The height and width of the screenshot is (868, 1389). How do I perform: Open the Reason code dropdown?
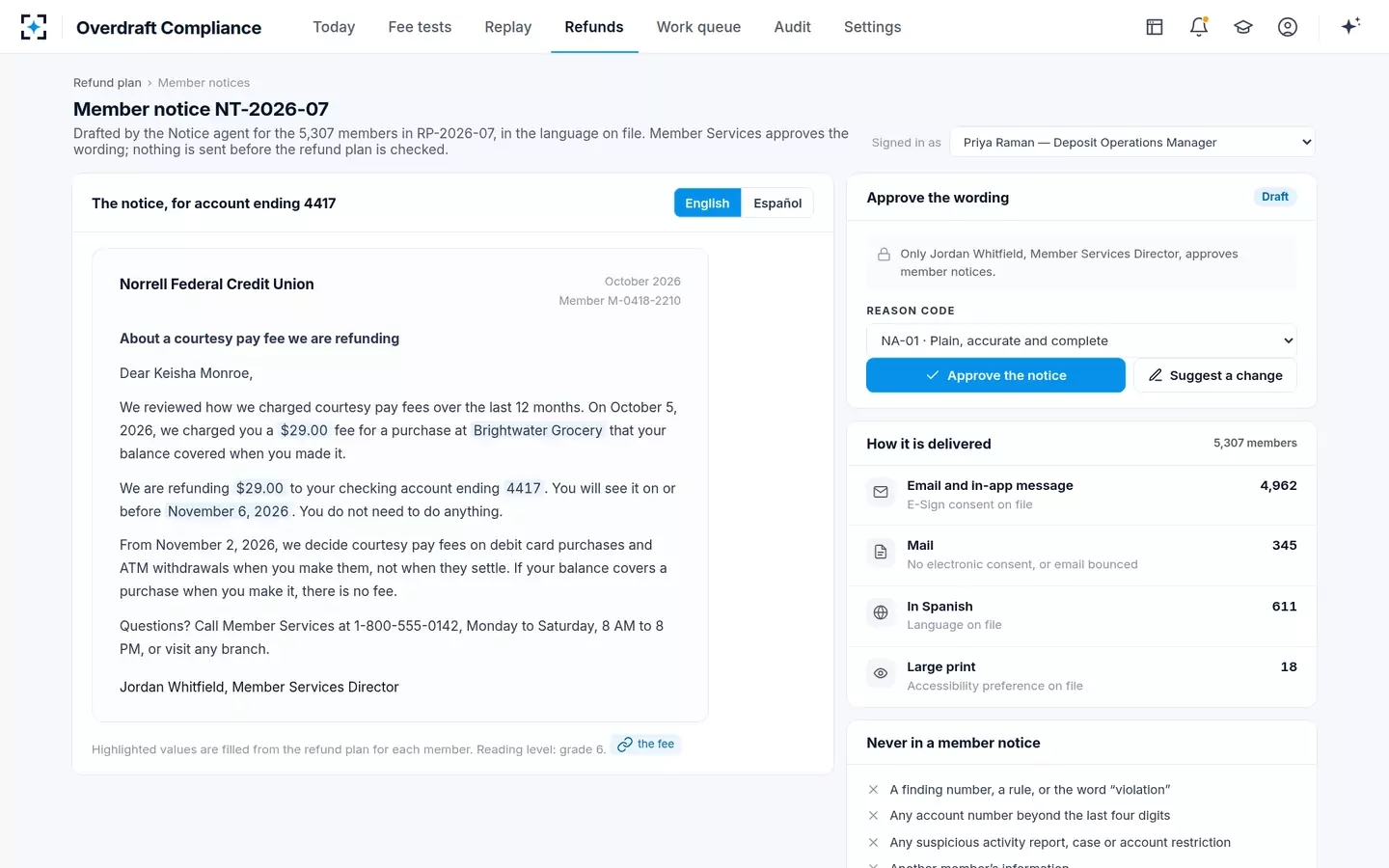(1081, 340)
